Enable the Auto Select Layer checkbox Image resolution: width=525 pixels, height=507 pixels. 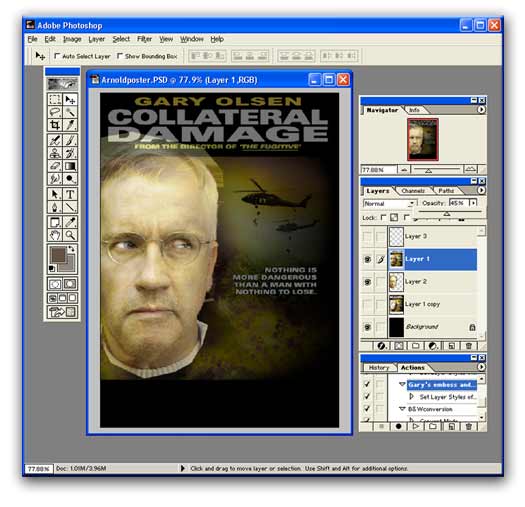click(57, 56)
